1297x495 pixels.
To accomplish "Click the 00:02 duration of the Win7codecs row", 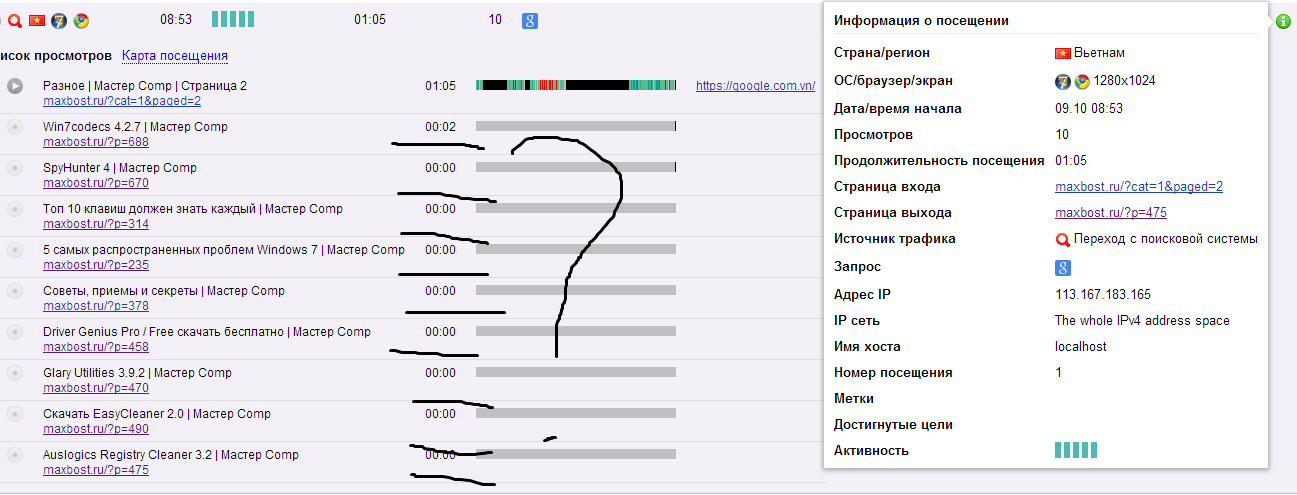I will point(440,127).
